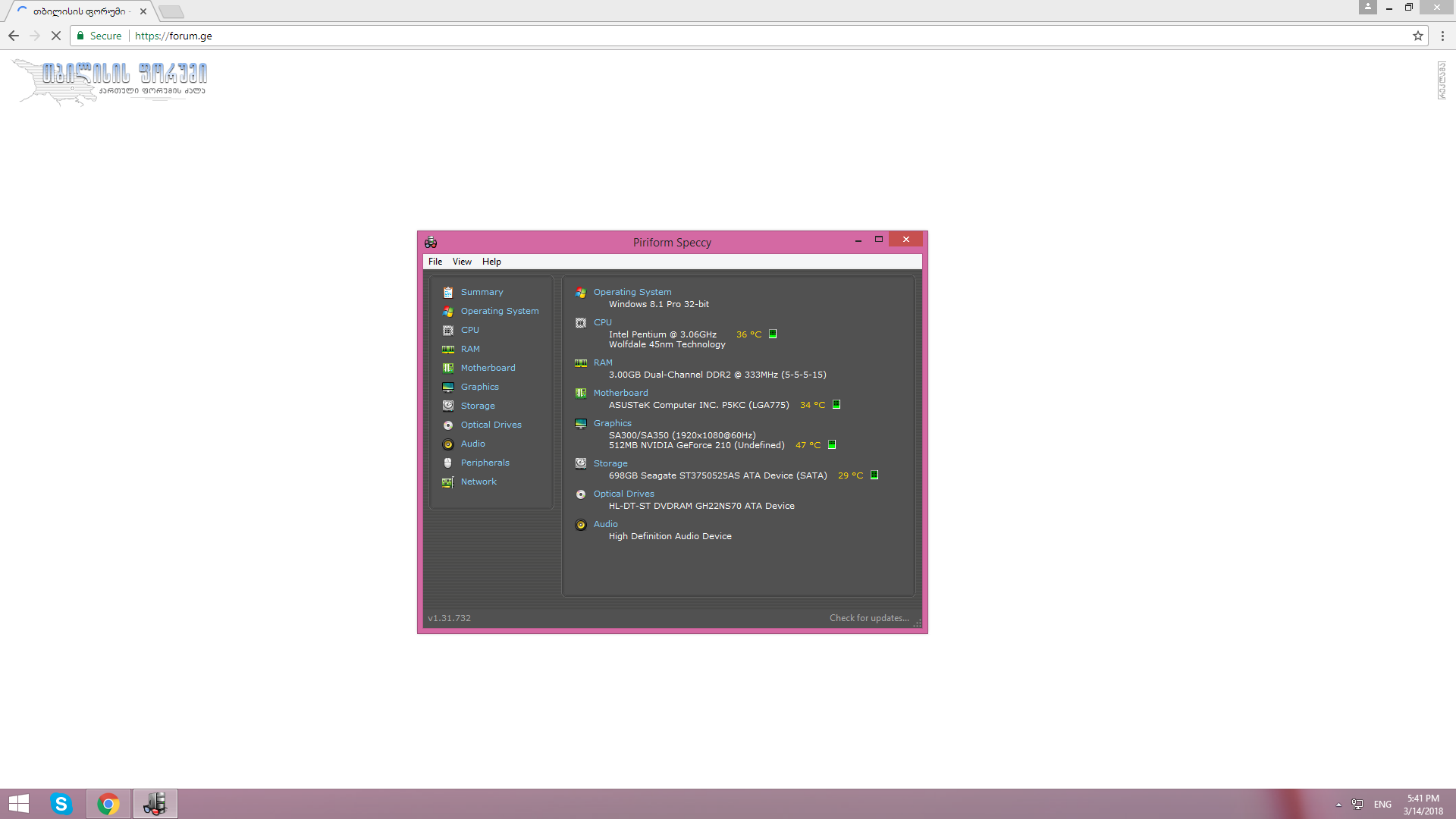The height and width of the screenshot is (819, 1456).
Task: Click the Summary icon in Speccy sidebar
Action: point(448,293)
